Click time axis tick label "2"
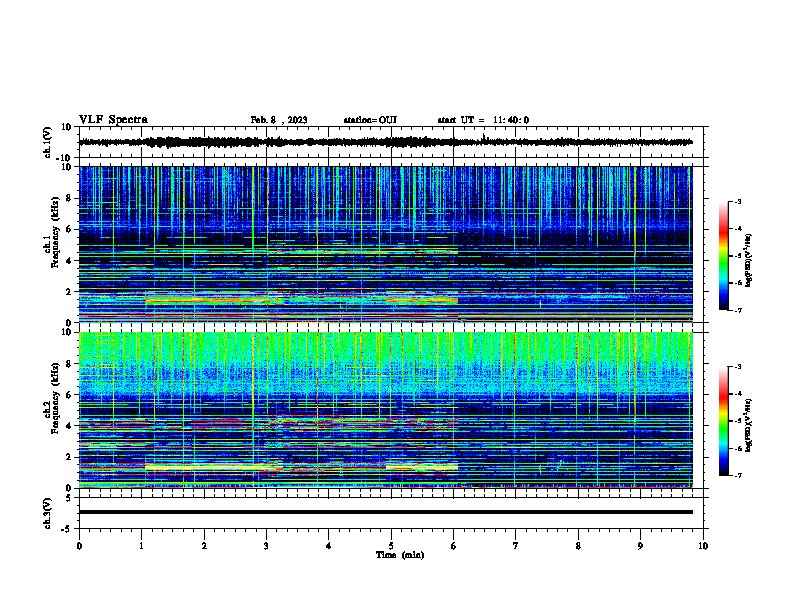Screen dimensions: 792x612 pos(204,546)
